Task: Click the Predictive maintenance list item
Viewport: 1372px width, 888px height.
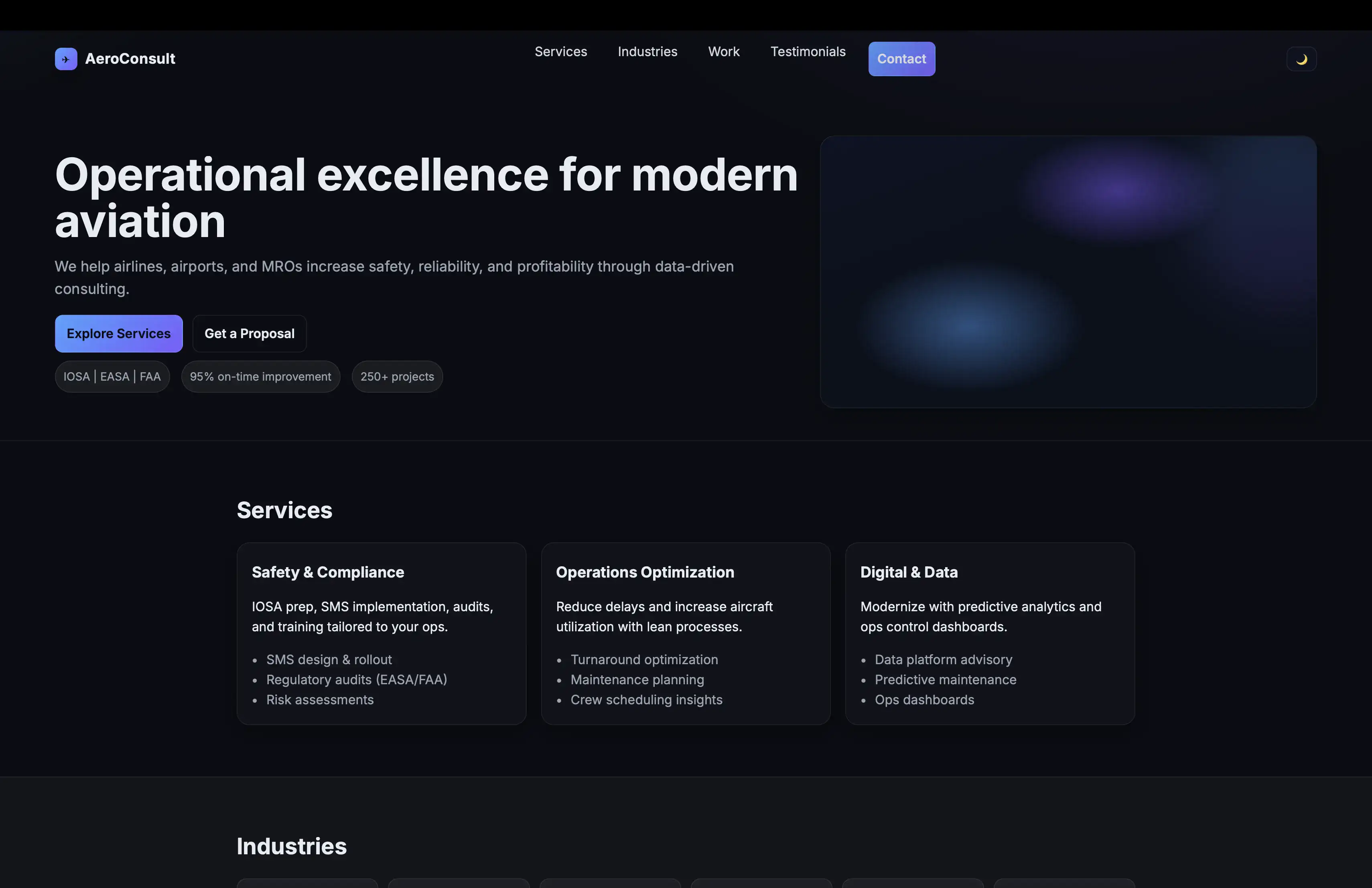Action: click(946, 679)
